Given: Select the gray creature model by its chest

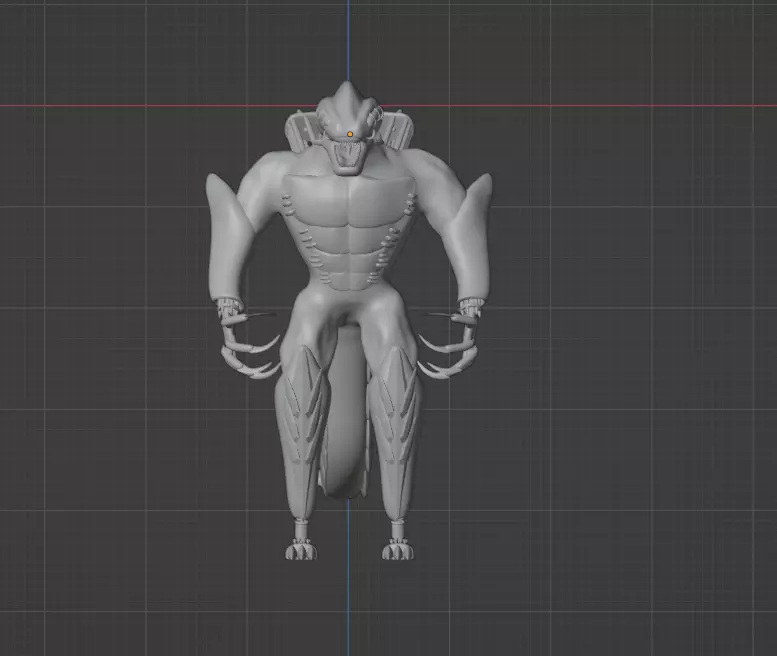Looking at the screenshot, I should point(348,203).
